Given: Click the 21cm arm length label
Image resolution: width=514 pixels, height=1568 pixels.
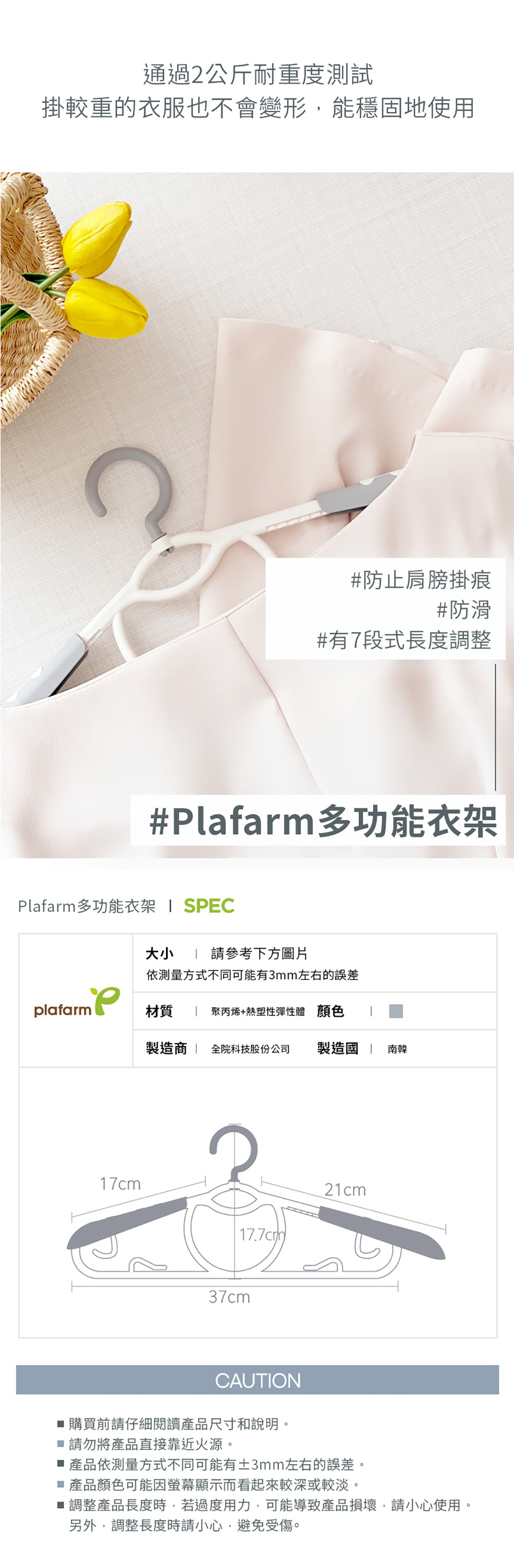Looking at the screenshot, I should [345, 1190].
